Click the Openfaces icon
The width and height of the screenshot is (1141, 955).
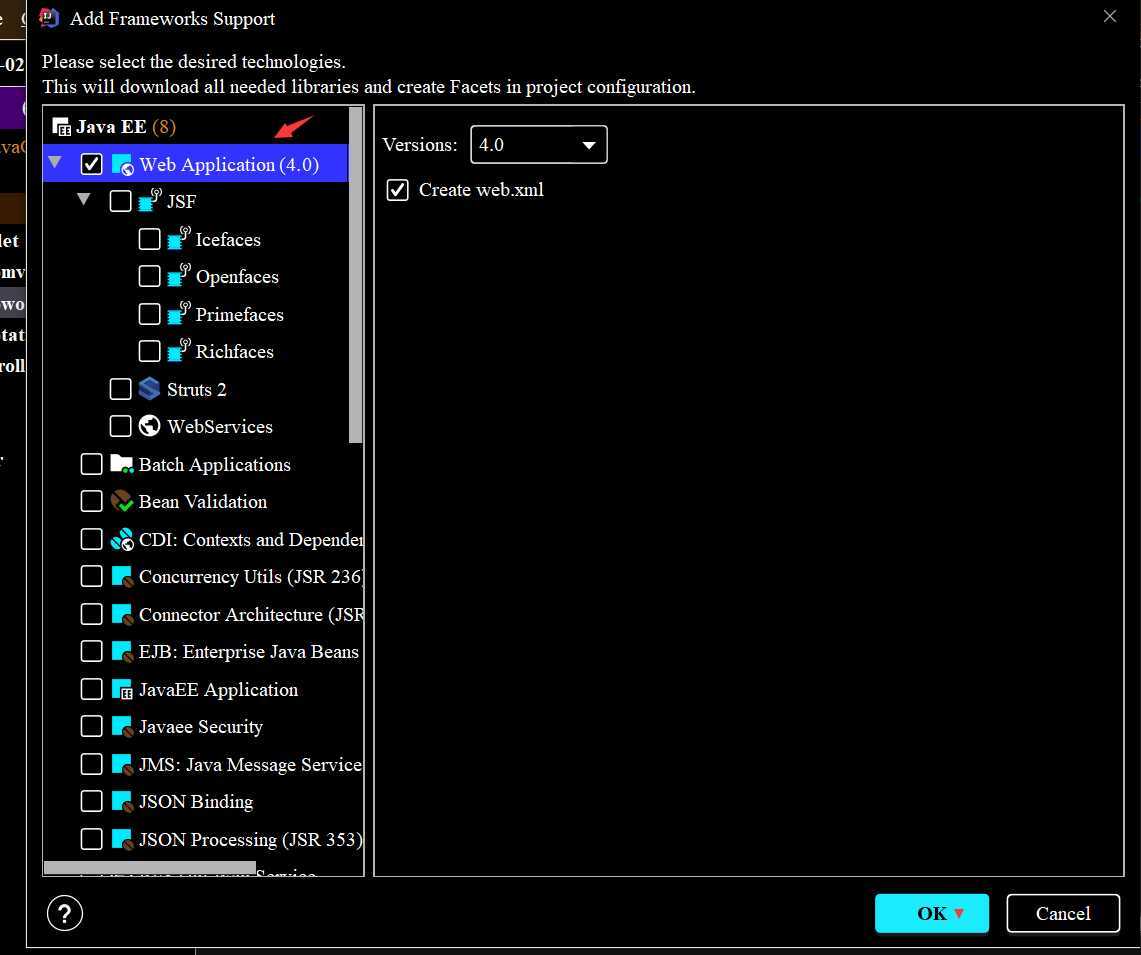(178, 275)
